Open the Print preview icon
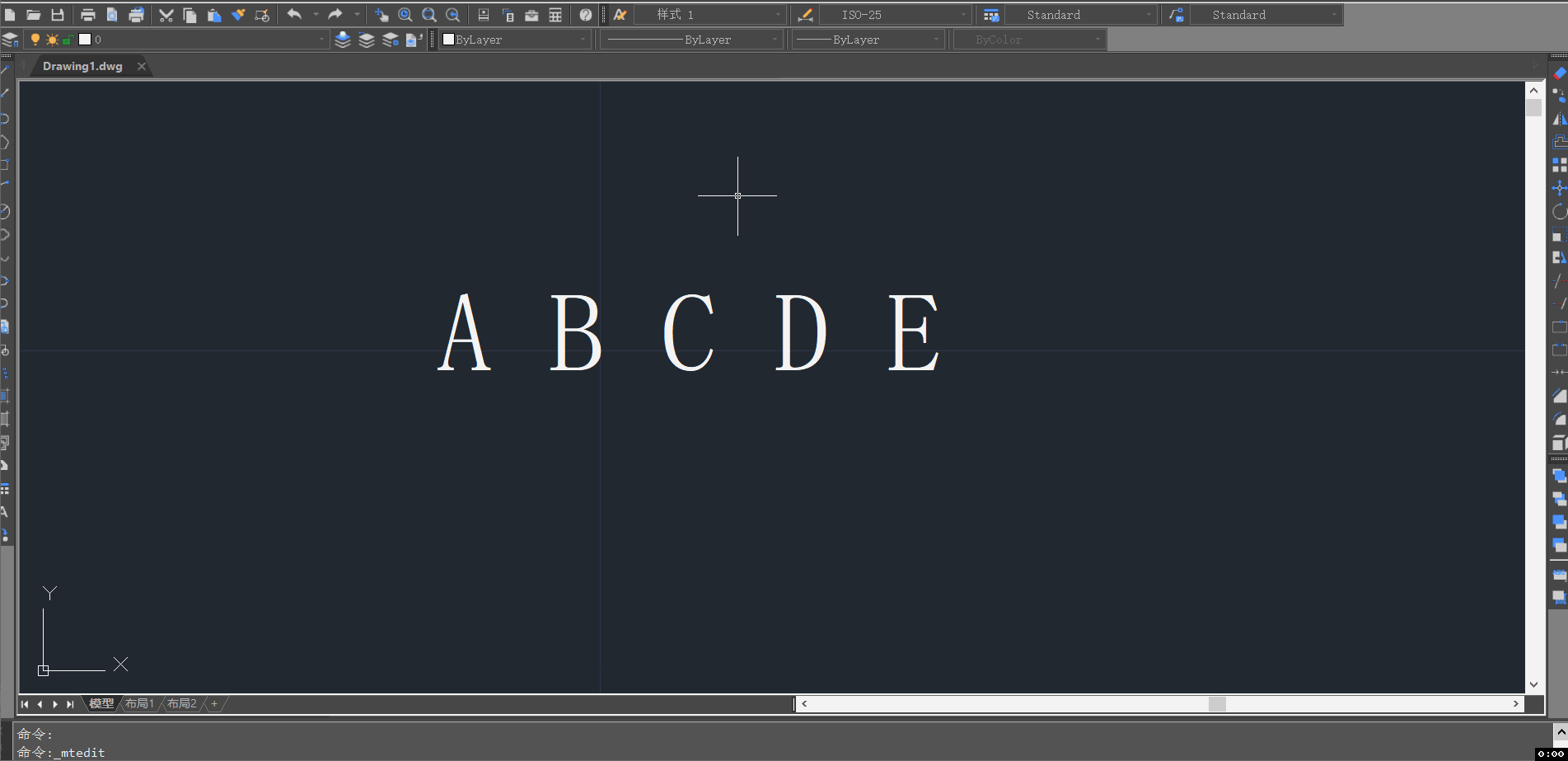 112,15
